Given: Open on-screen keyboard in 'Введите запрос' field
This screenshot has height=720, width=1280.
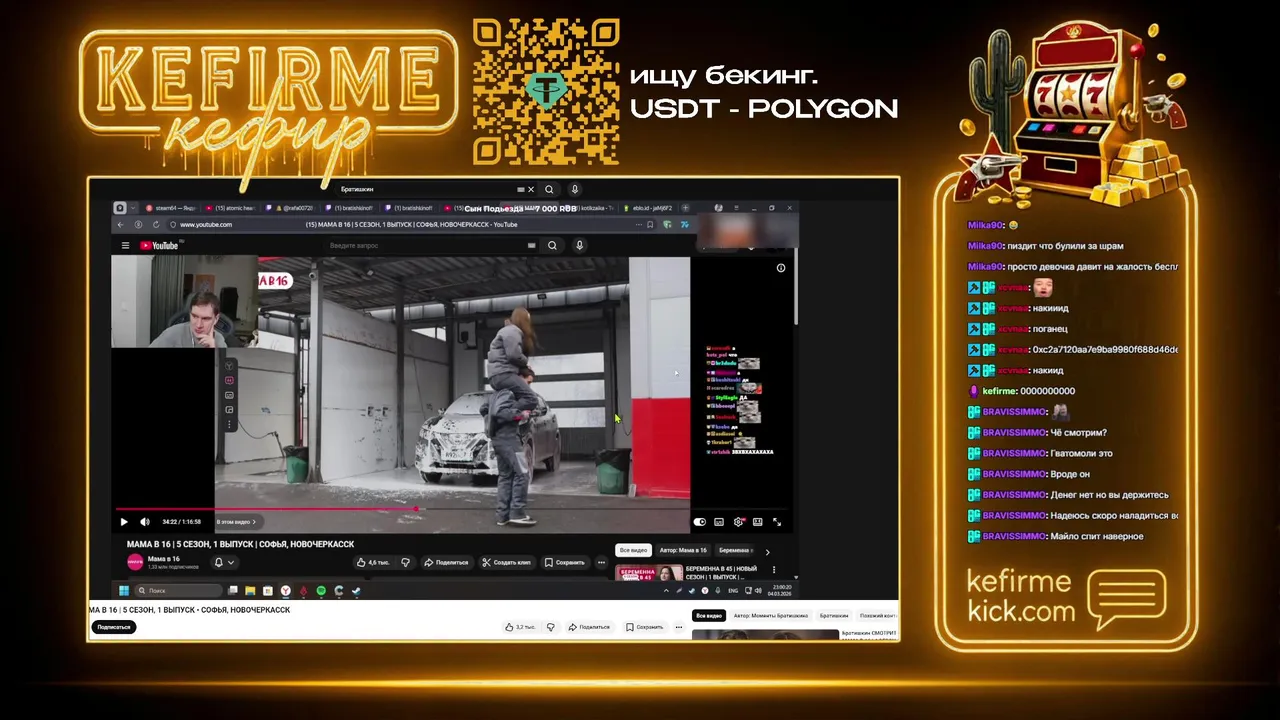Looking at the screenshot, I should [x=531, y=245].
